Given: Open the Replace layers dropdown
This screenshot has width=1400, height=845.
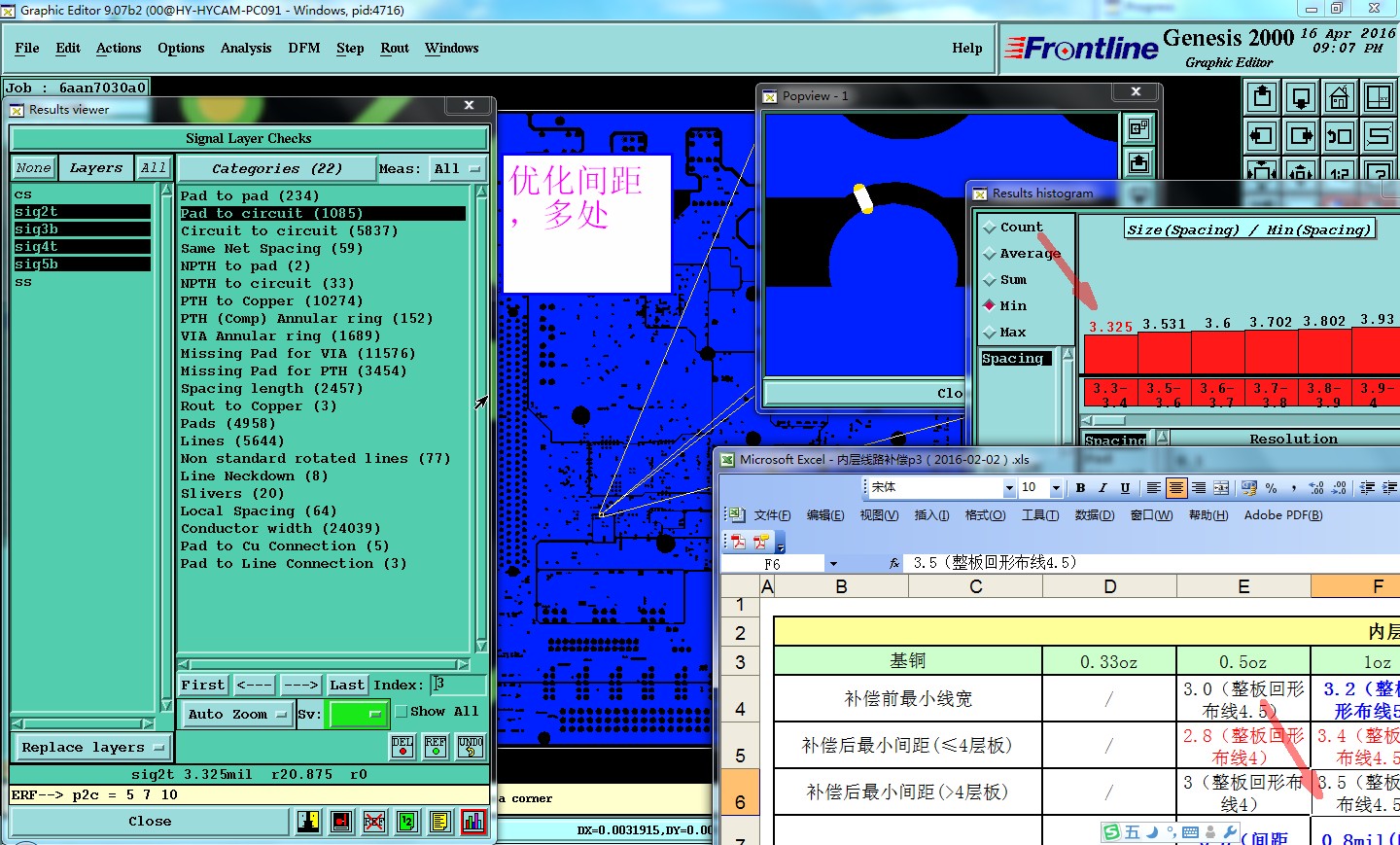Looking at the screenshot, I should coord(92,748).
